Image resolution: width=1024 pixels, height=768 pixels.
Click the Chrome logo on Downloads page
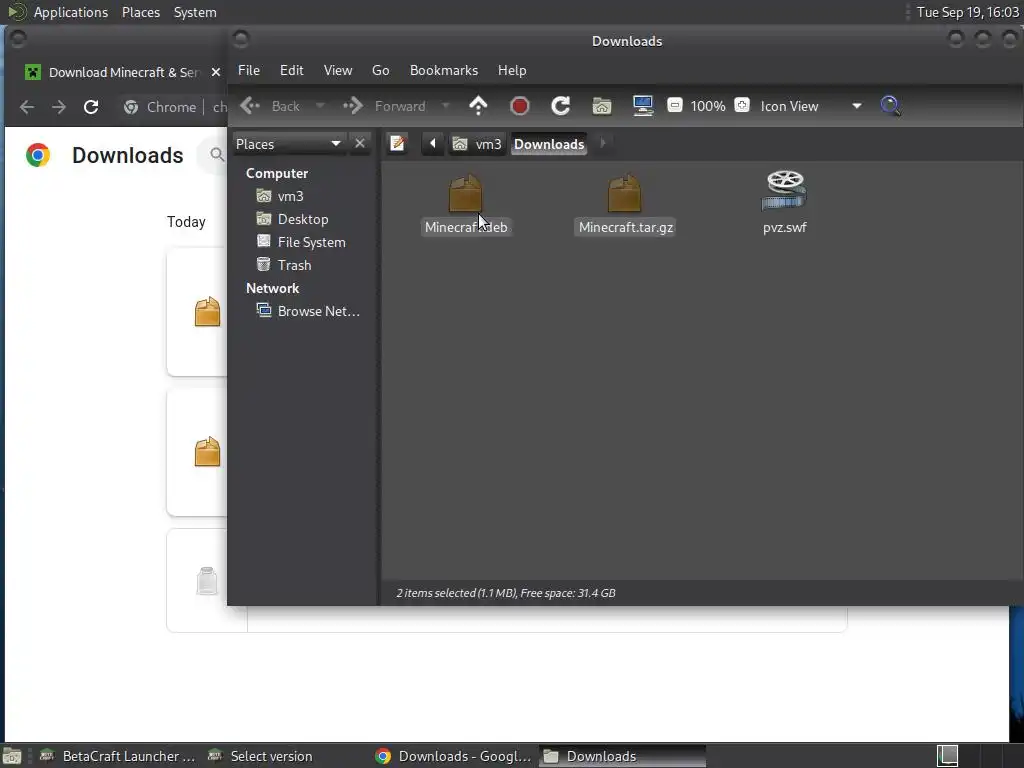(38, 155)
